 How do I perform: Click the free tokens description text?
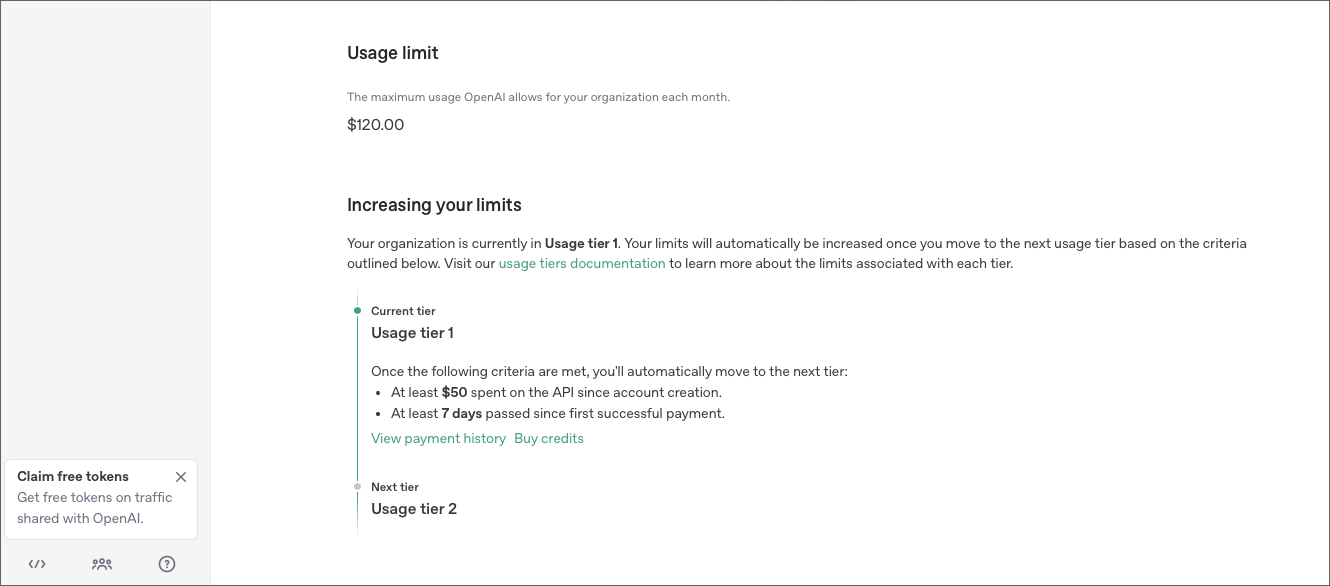(x=95, y=508)
